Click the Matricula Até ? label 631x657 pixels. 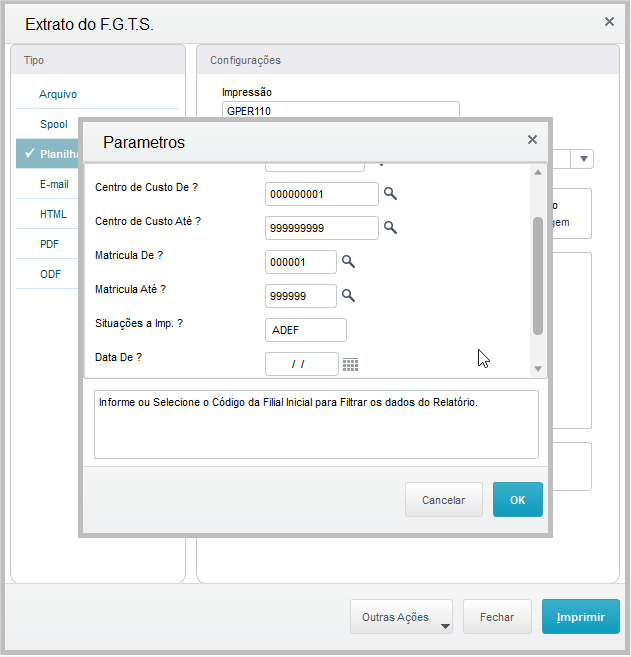click(130, 290)
